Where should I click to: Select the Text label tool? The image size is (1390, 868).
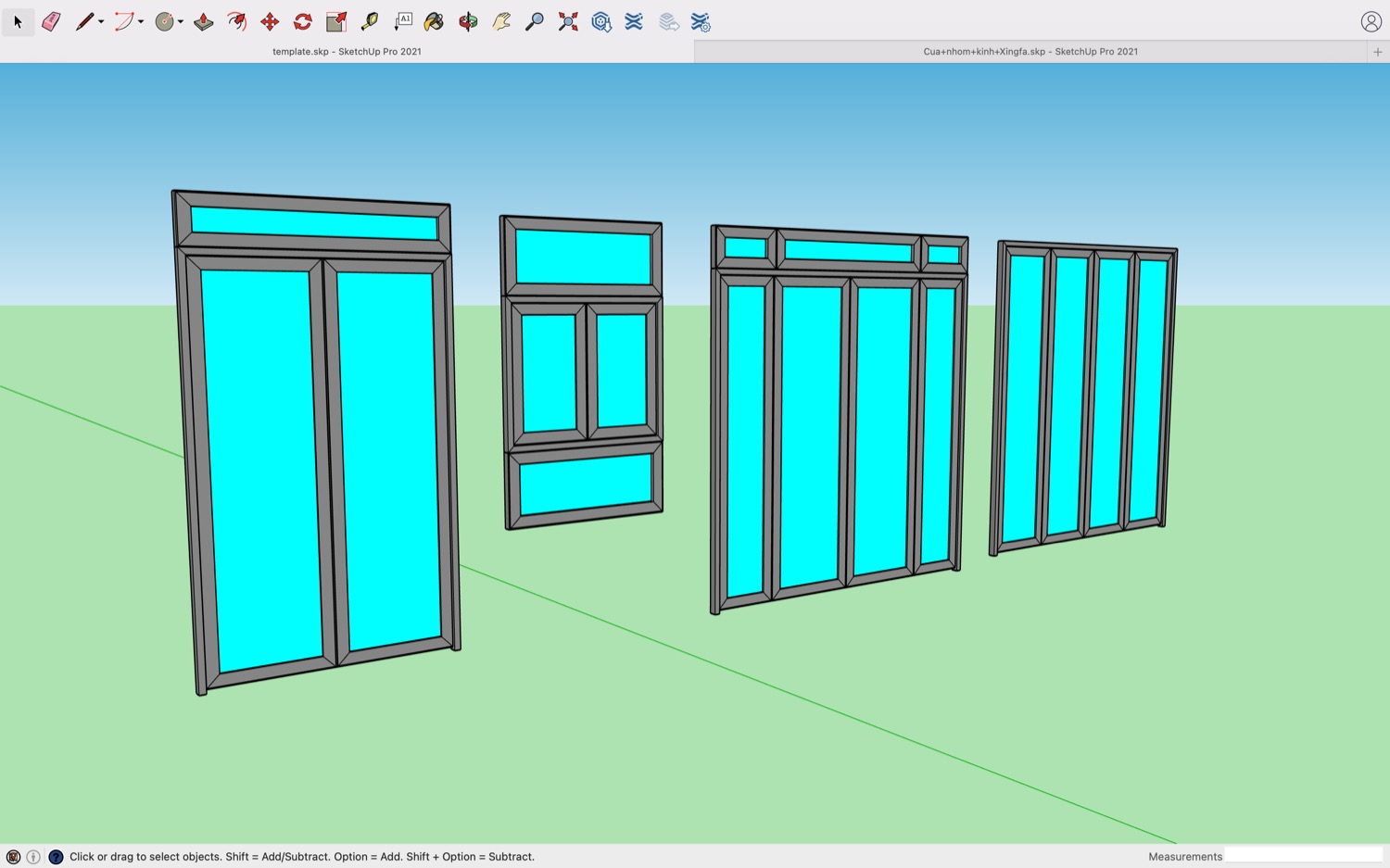tap(403, 21)
